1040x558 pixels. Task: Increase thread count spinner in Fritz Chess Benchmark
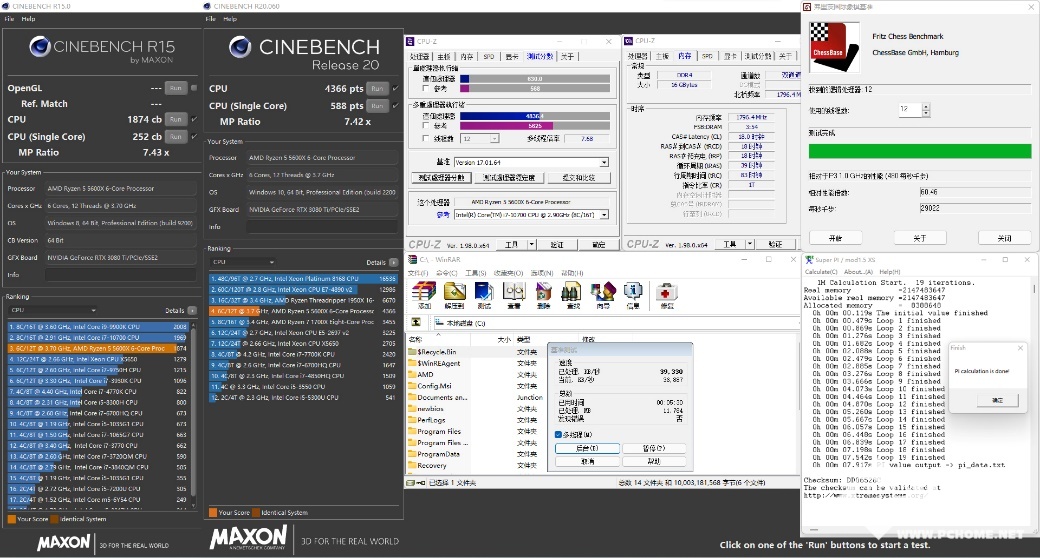(926, 106)
